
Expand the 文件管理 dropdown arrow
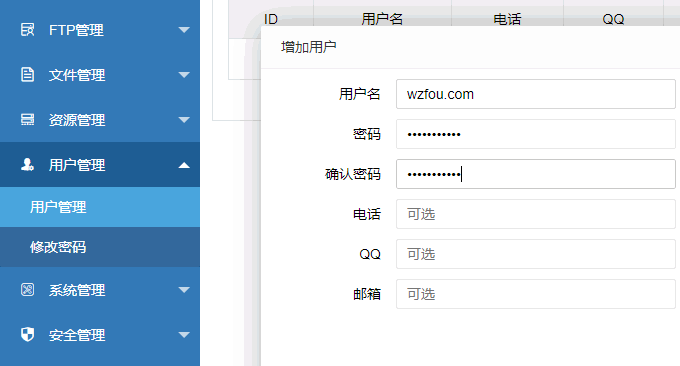click(184, 75)
